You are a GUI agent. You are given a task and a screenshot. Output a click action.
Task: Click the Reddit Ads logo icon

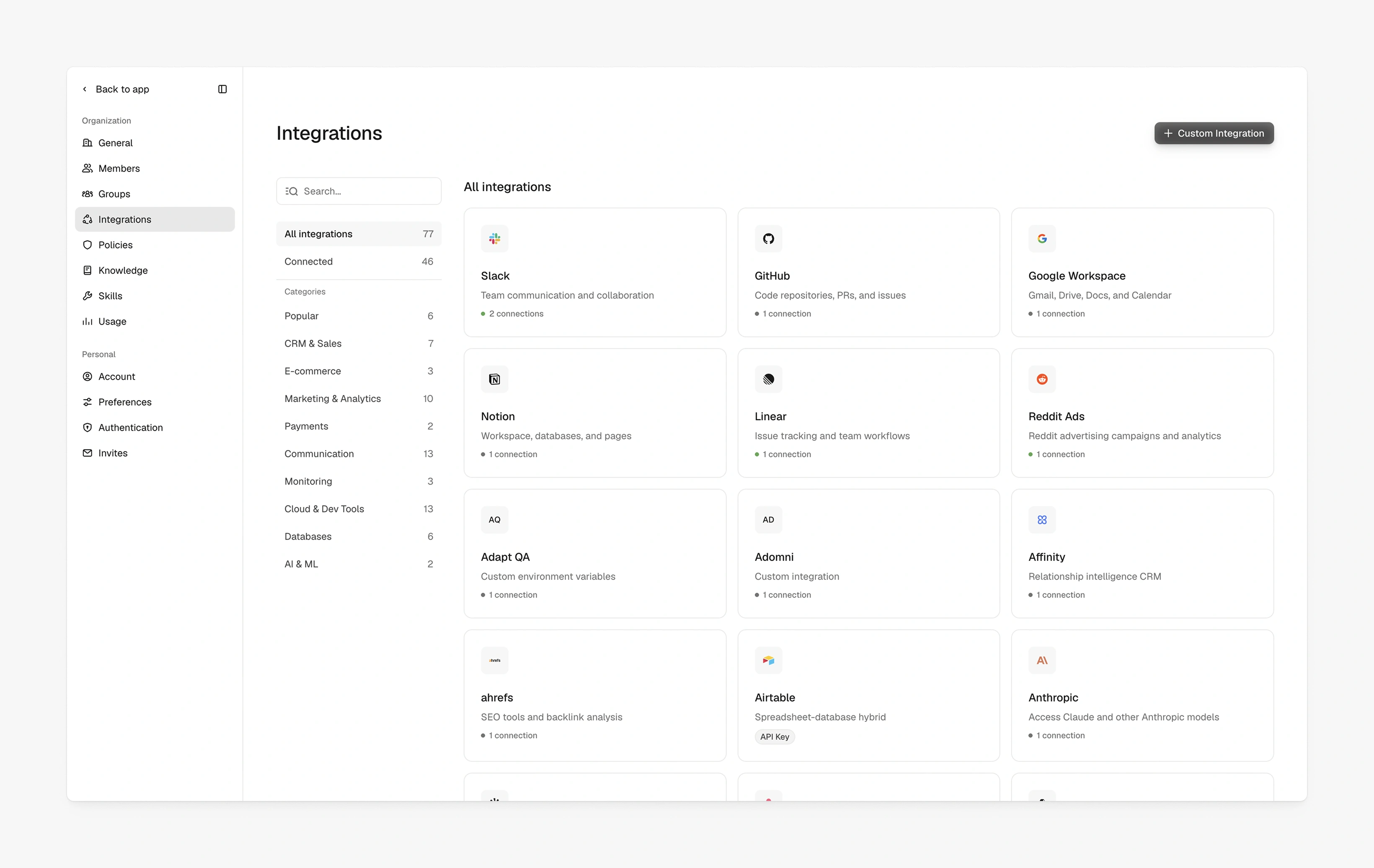(x=1042, y=379)
